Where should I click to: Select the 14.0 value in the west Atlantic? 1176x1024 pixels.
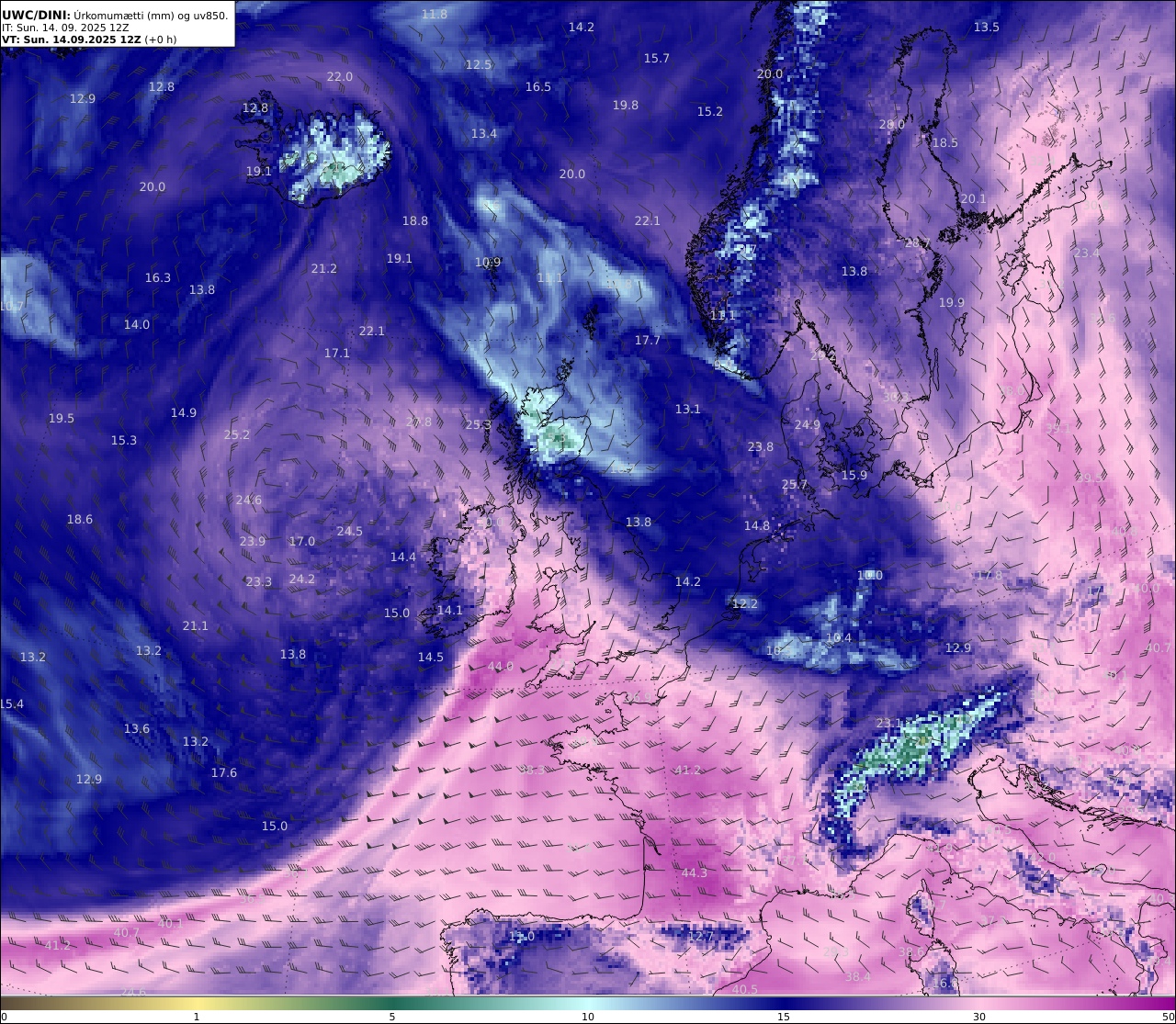[x=137, y=324]
